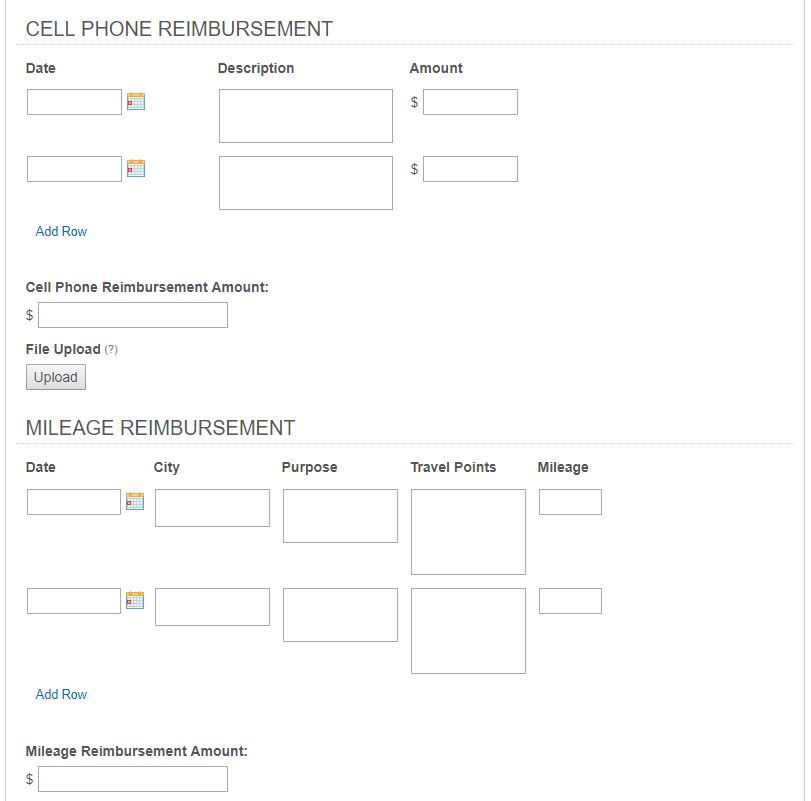Click first mileage Purpose box
The width and height of the screenshot is (811, 801).
[x=340, y=516]
